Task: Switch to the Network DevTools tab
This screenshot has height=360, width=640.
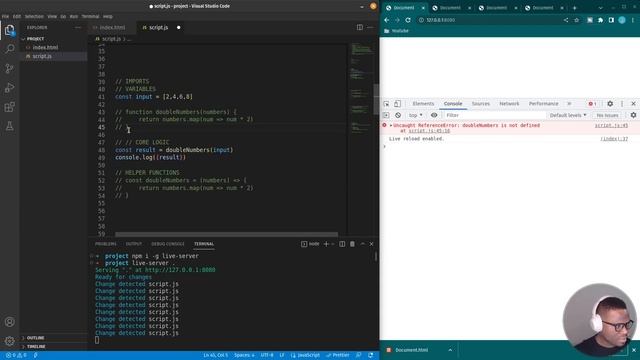Action: pyautogui.click(x=509, y=104)
